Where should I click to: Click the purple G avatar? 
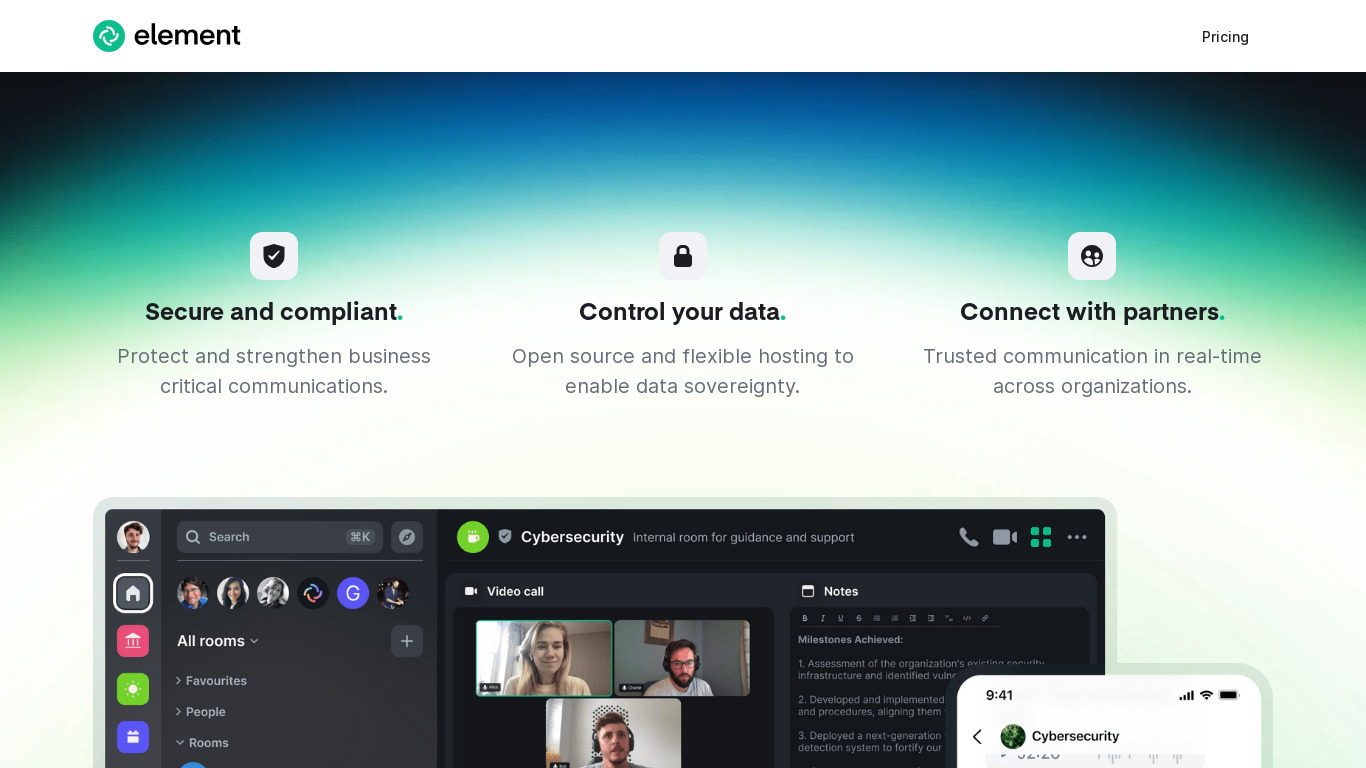coord(353,593)
